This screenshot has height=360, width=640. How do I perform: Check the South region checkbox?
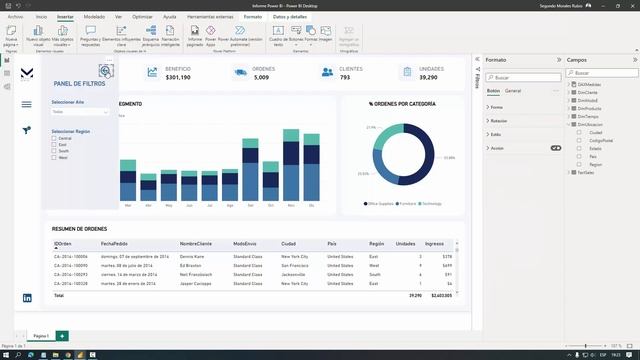(54, 151)
